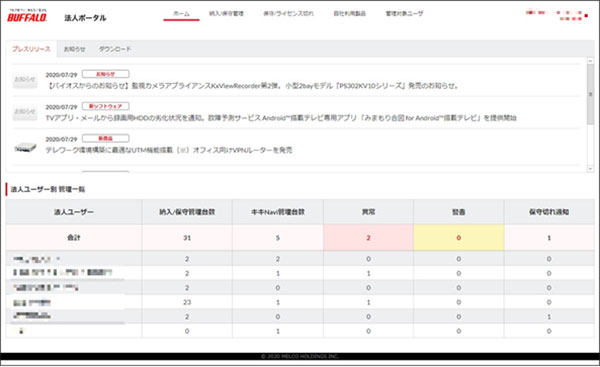600x367 pixels.
Task: Select the ダウンロード sub-tab
Action: (x=115, y=49)
